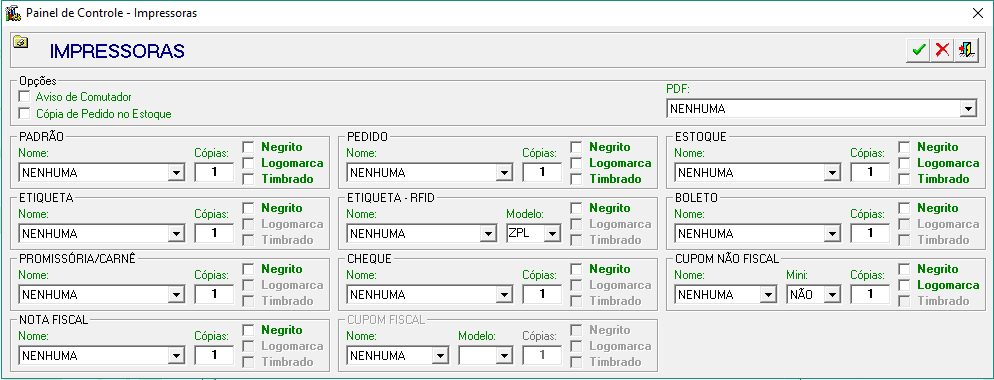Tick Negrito in PROMISSÓRIA/CARNÊ group

pos(248,269)
